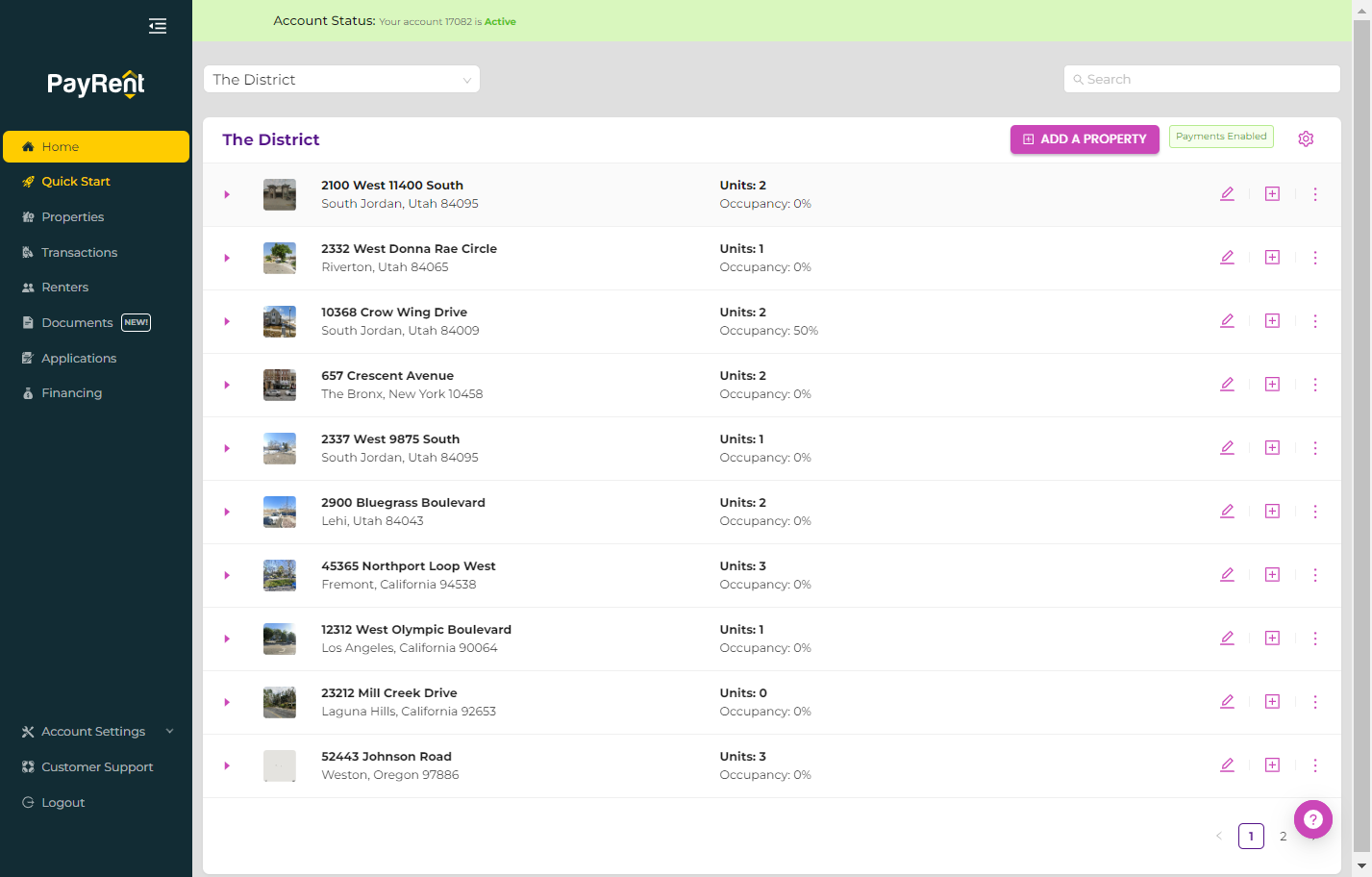Screen dimensions: 1372x877
Task: Collapse the sidebar menu icon
Action: pos(158,26)
